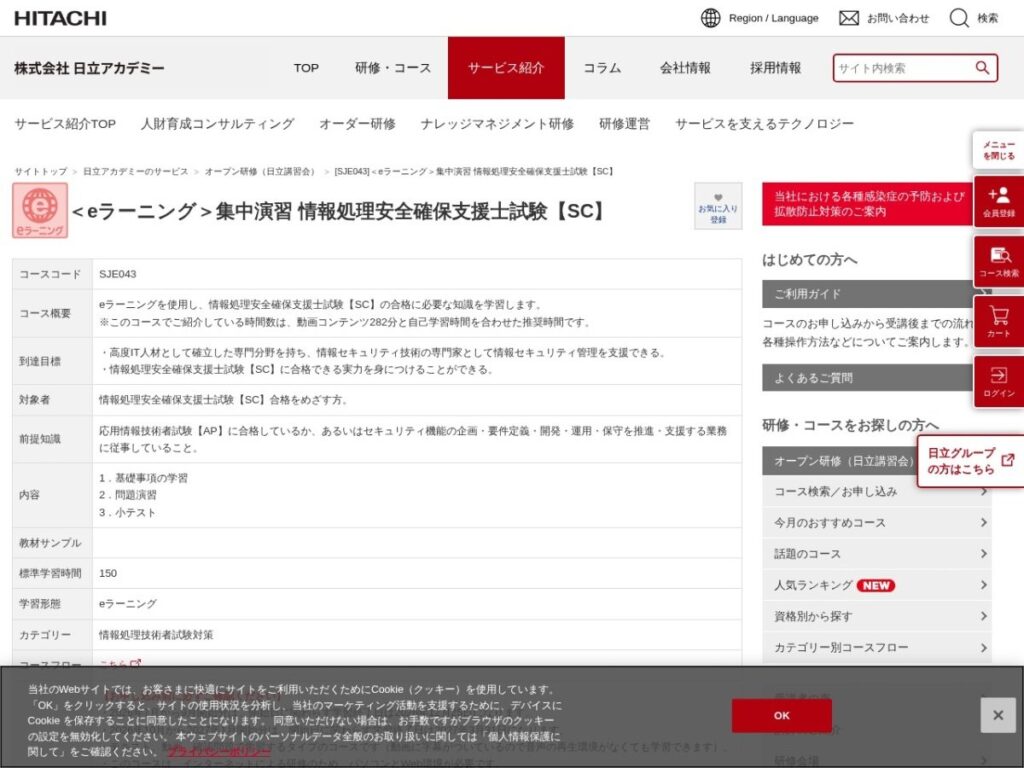Click メニューを閉じる side button
The height and width of the screenshot is (768, 1024).
point(998,150)
